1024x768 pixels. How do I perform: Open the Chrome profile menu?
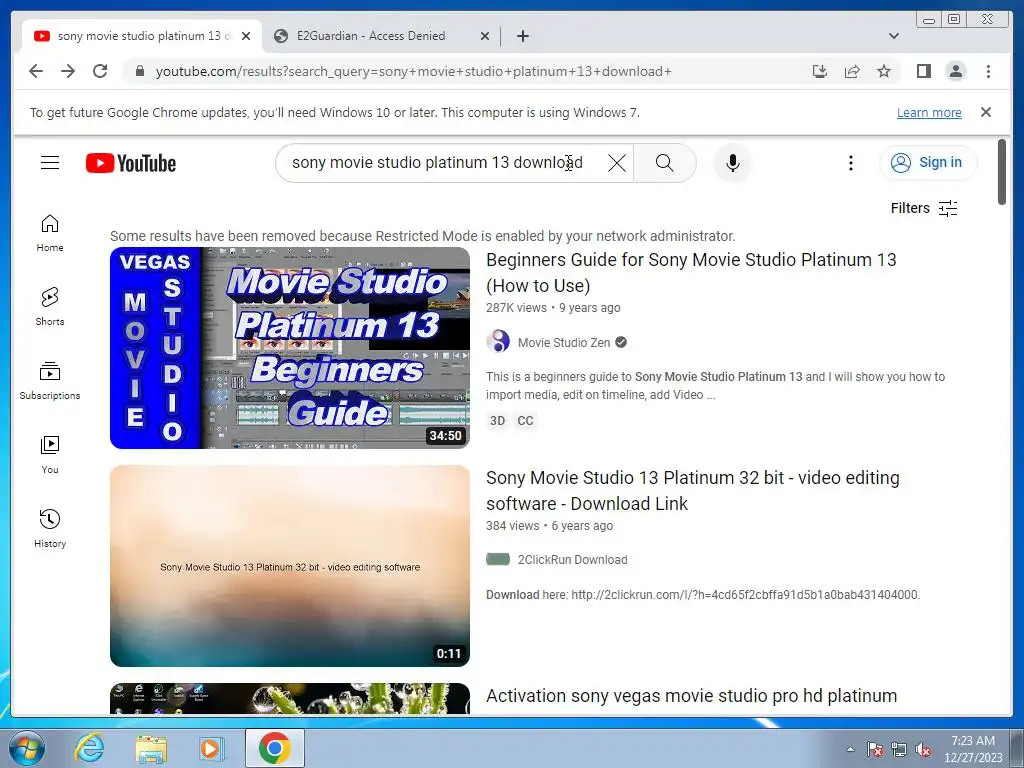pyautogui.click(x=955, y=71)
